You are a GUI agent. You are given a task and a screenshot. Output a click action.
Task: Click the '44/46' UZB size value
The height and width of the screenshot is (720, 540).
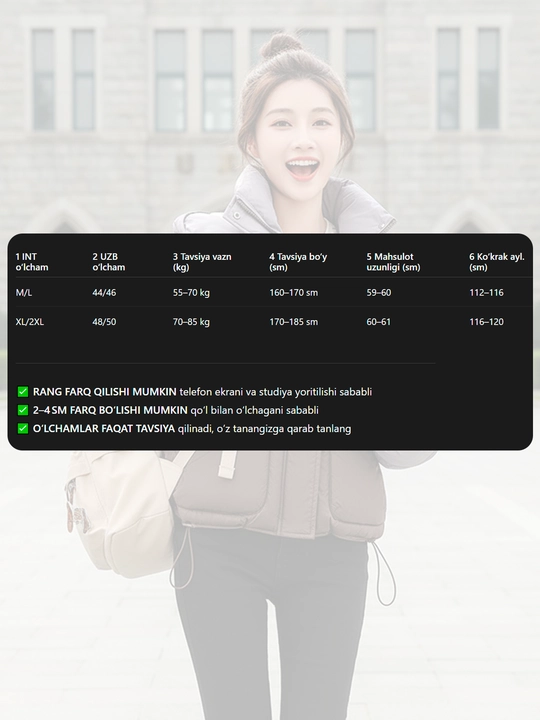[104, 292]
